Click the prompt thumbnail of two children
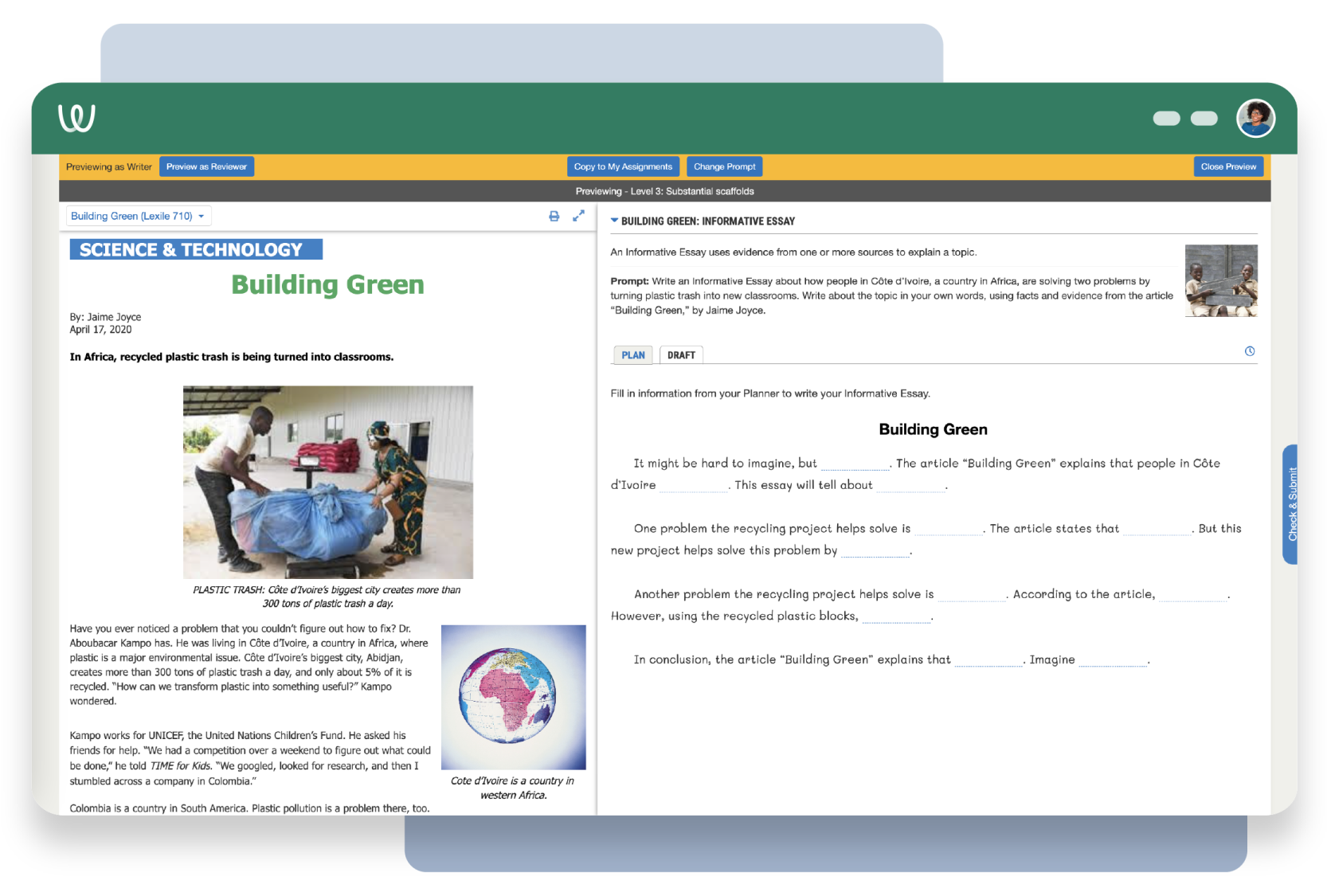This screenshot has width=1327, height=896. point(1220,280)
